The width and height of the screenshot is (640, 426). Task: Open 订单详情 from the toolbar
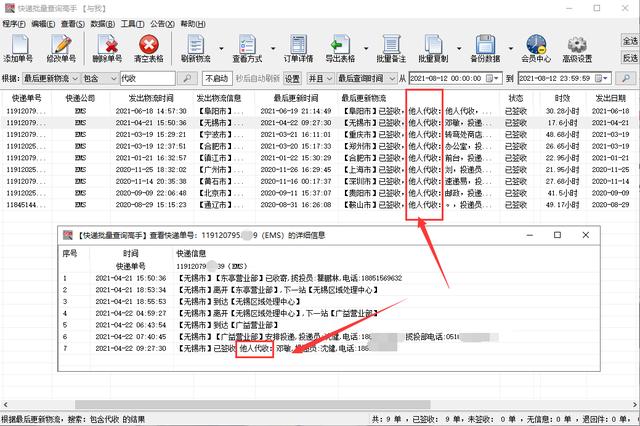point(301,45)
